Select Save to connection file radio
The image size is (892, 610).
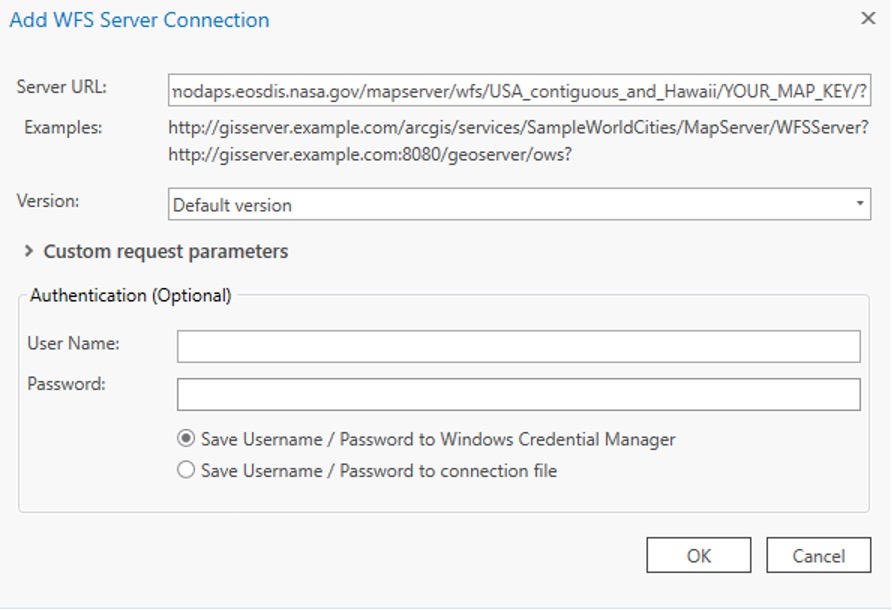pos(186,470)
